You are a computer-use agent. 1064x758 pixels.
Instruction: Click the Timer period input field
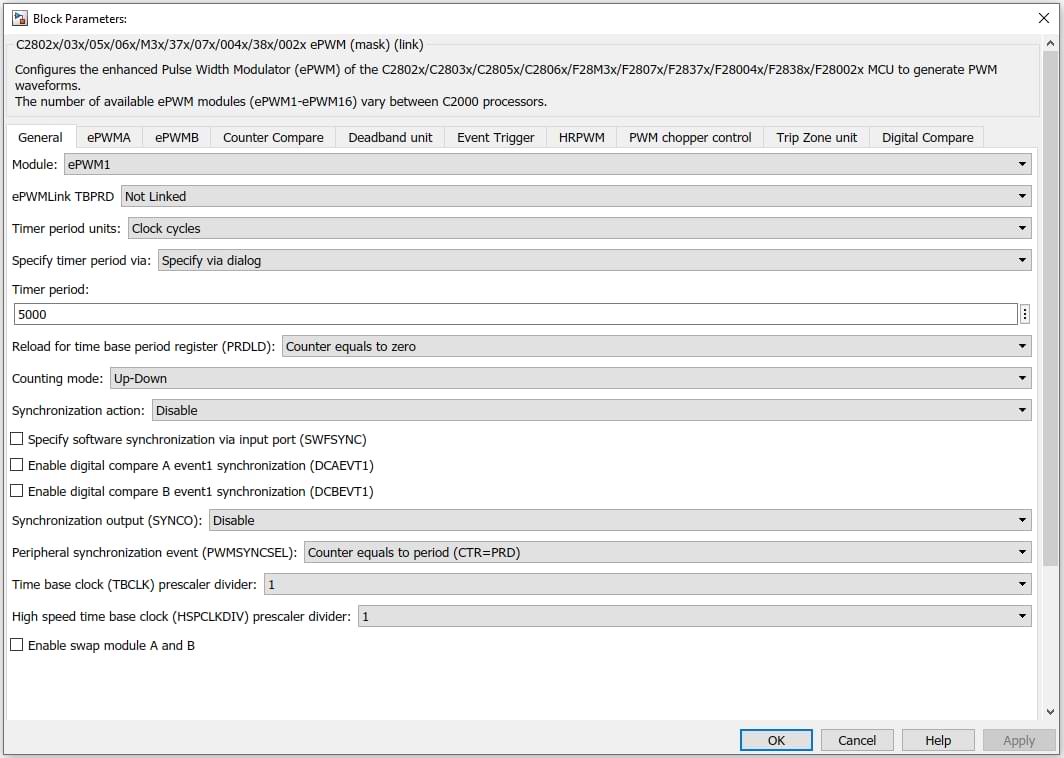(x=515, y=314)
